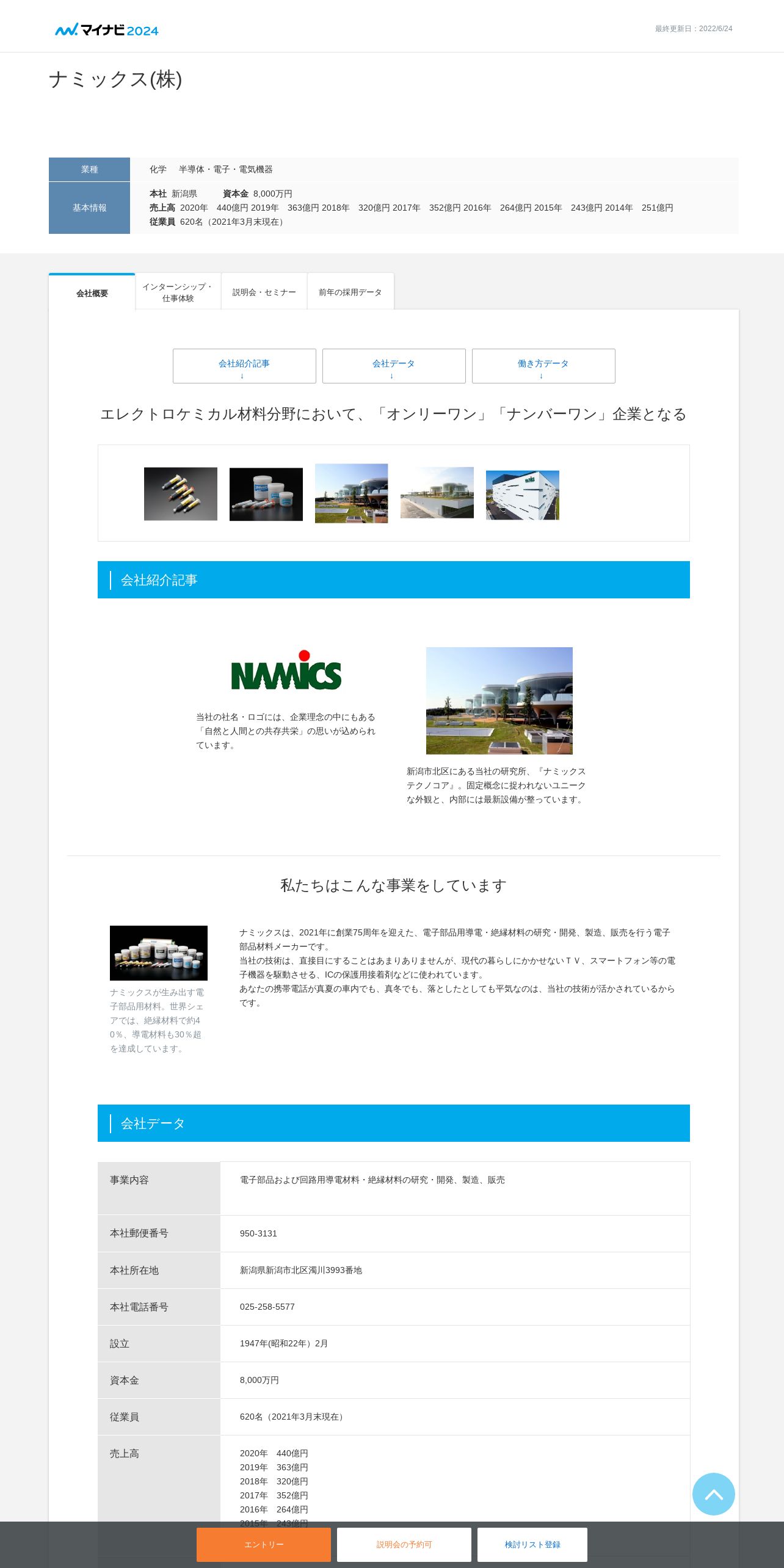Click the 1947年(昭和22年）2月 value
Viewport: 784px width, 1568px height.
pyautogui.click(x=284, y=1343)
